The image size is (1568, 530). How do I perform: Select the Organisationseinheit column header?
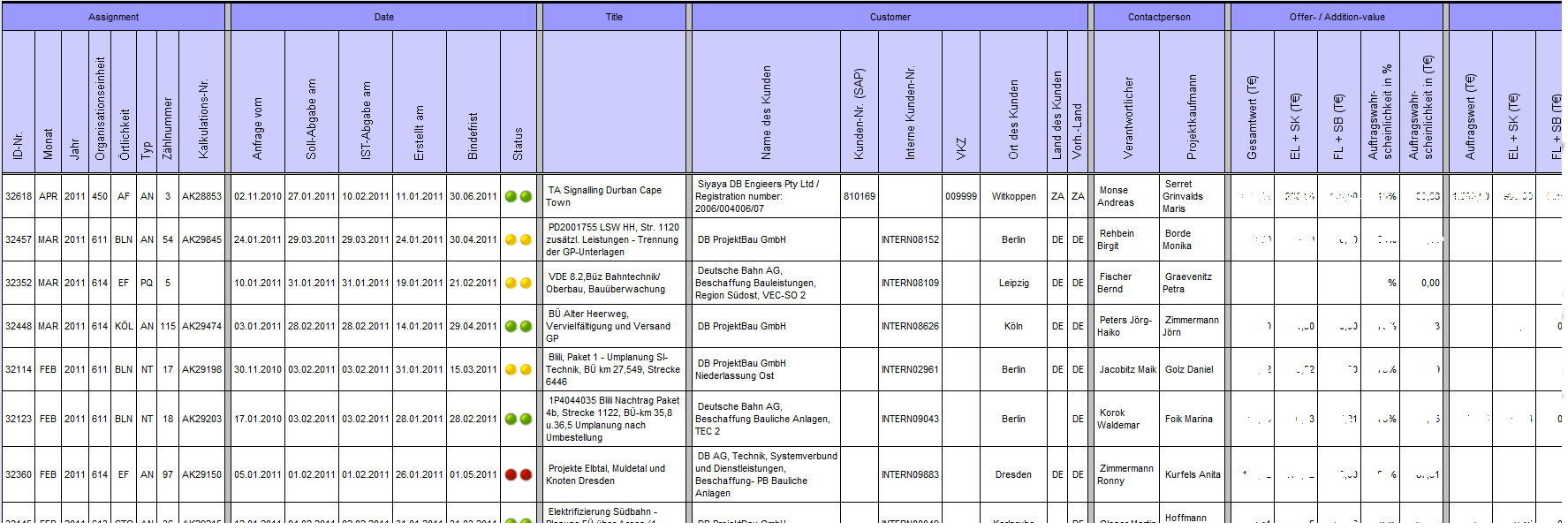[100, 102]
